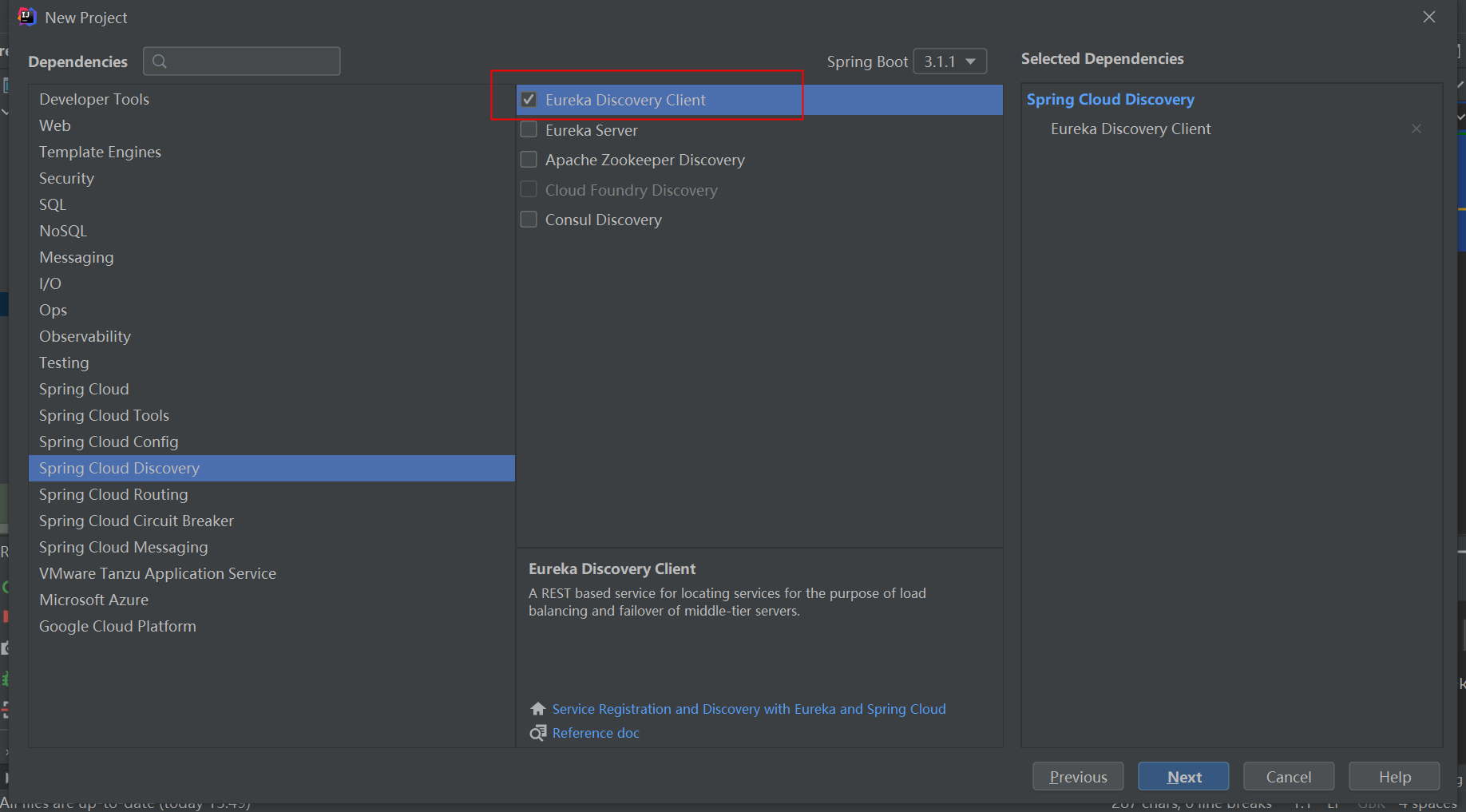Open the Spring Cloud Circuit Breaker category
Screen dimensions: 1466x812
(137, 521)
